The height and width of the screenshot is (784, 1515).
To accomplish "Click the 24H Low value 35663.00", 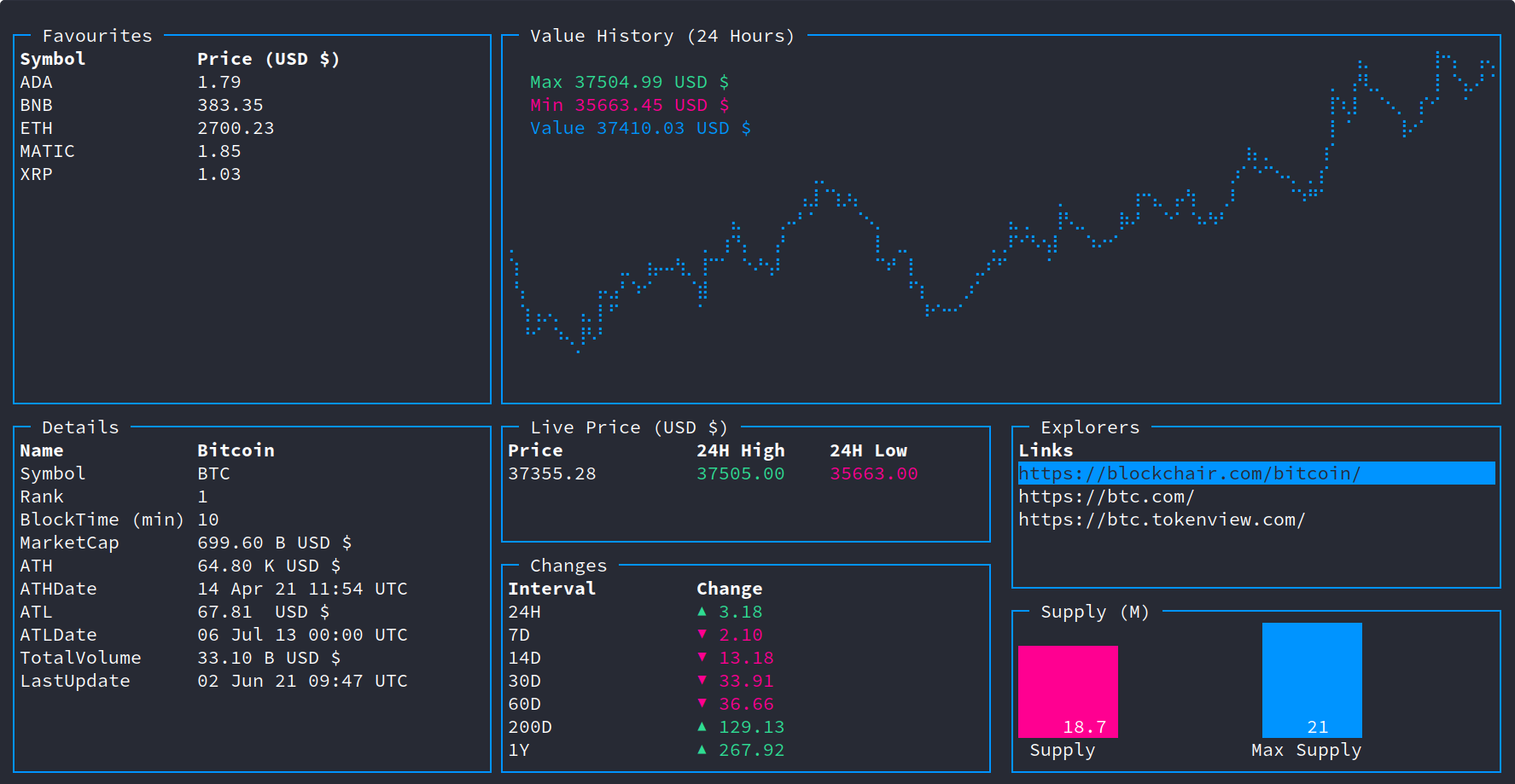I will 874,473.
